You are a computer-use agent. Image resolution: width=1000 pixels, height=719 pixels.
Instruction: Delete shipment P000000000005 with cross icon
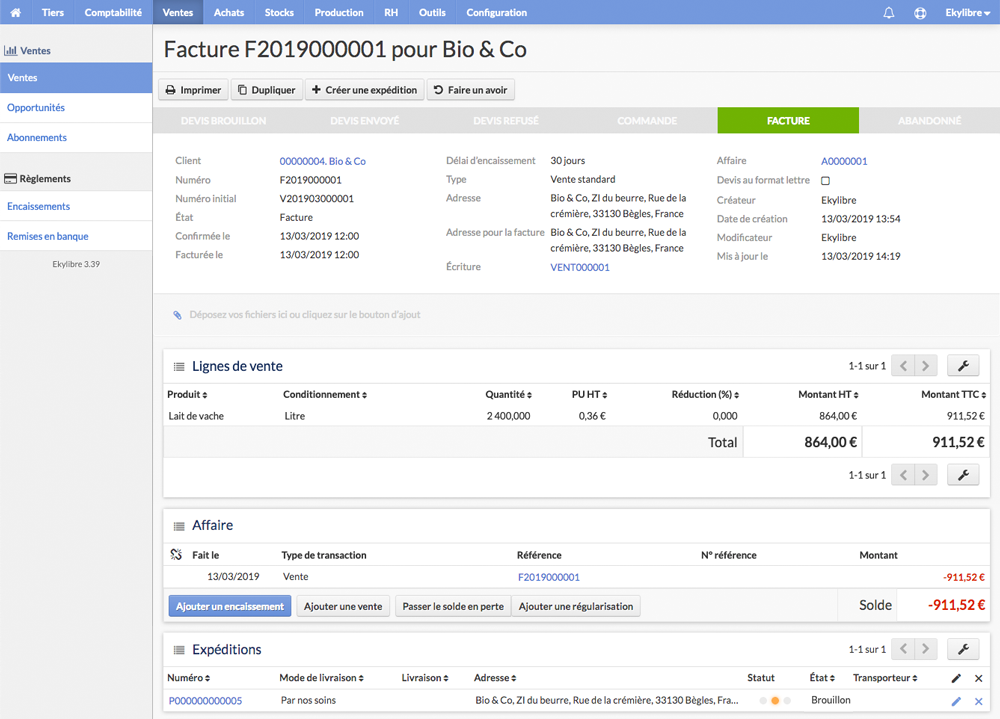click(978, 701)
